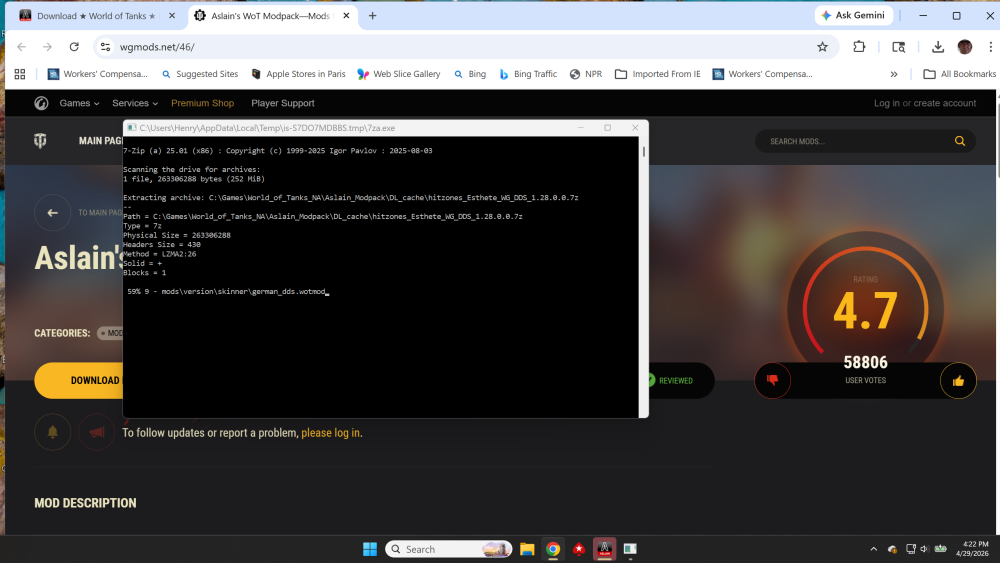Open Player Support in the navigation
The height and width of the screenshot is (563, 1000).
click(x=283, y=103)
